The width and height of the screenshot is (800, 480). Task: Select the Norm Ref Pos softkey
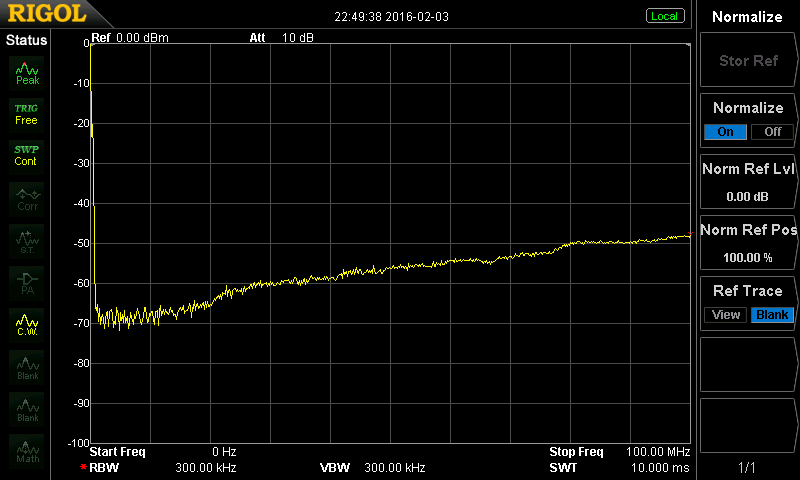pos(748,242)
